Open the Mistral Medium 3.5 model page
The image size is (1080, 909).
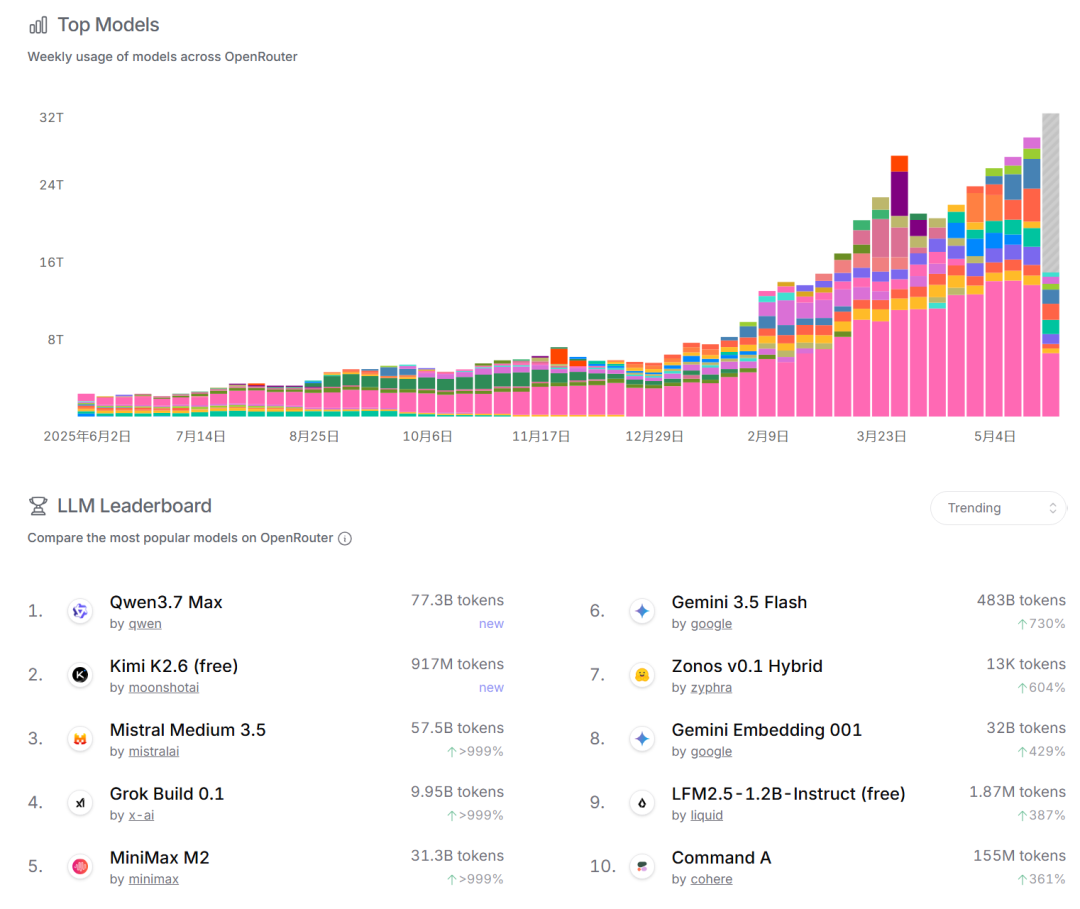point(187,730)
